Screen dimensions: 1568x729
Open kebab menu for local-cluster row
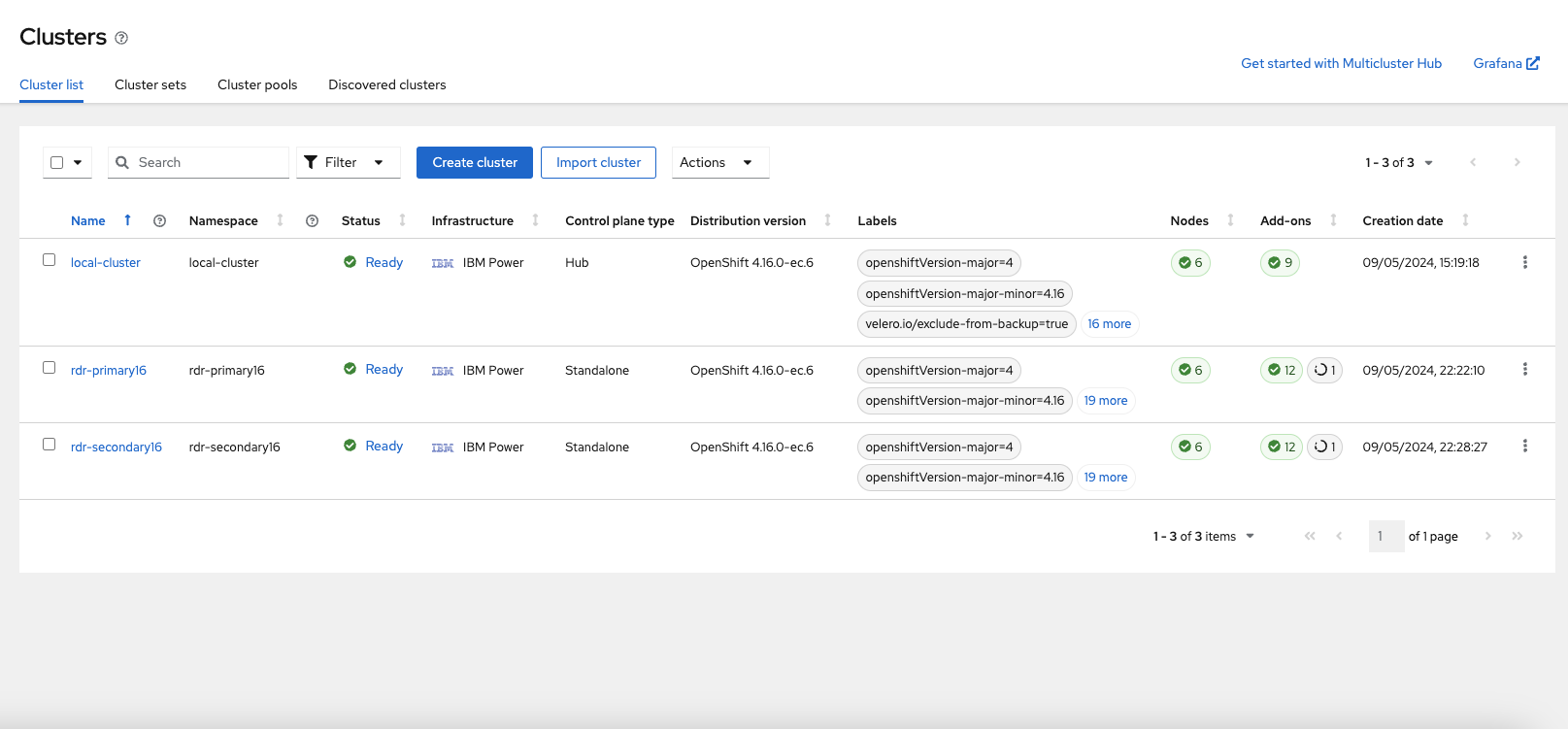(1524, 262)
